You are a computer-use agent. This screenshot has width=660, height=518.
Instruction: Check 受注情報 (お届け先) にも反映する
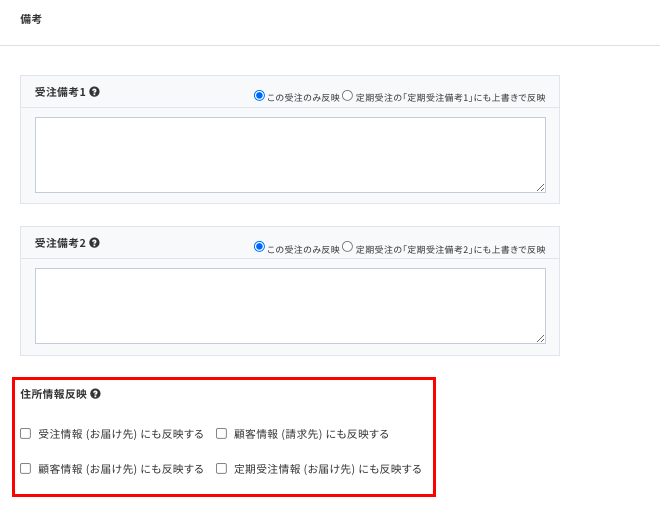(26, 433)
